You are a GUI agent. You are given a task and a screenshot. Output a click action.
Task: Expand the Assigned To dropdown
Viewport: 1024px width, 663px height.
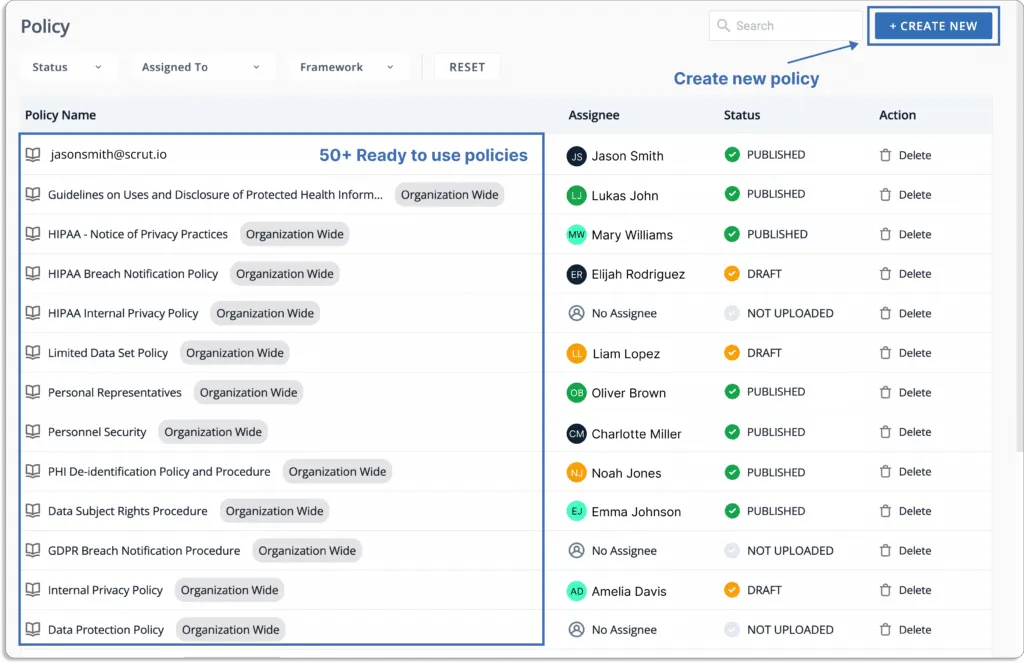pos(202,66)
